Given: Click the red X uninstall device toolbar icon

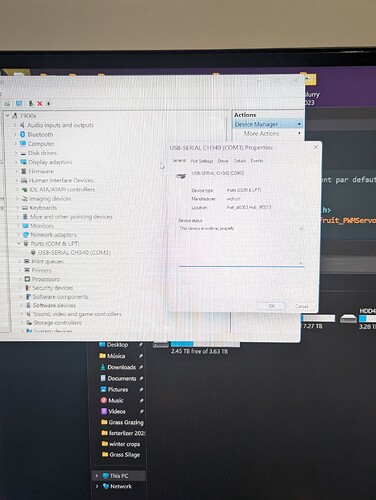Looking at the screenshot, I should tap(40, 104).
